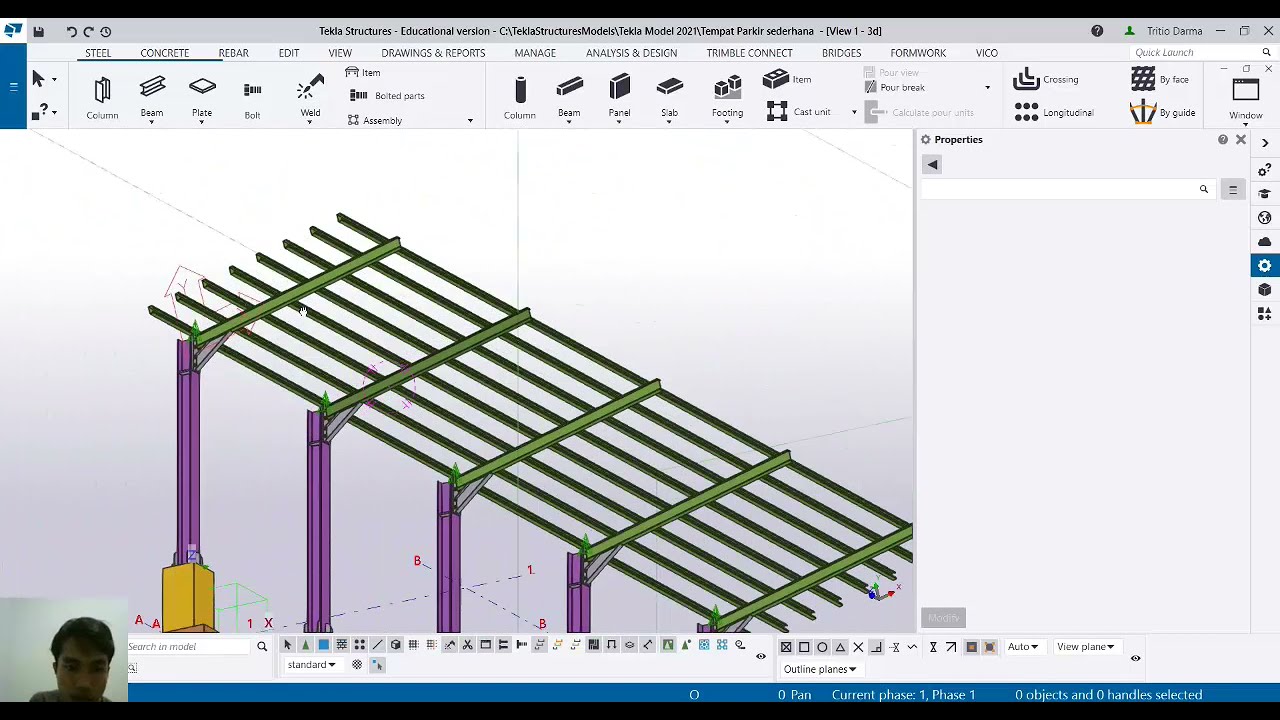Click the Undo arrow icon
This screenshot has width=1280, height=720.
pos(72,31)
